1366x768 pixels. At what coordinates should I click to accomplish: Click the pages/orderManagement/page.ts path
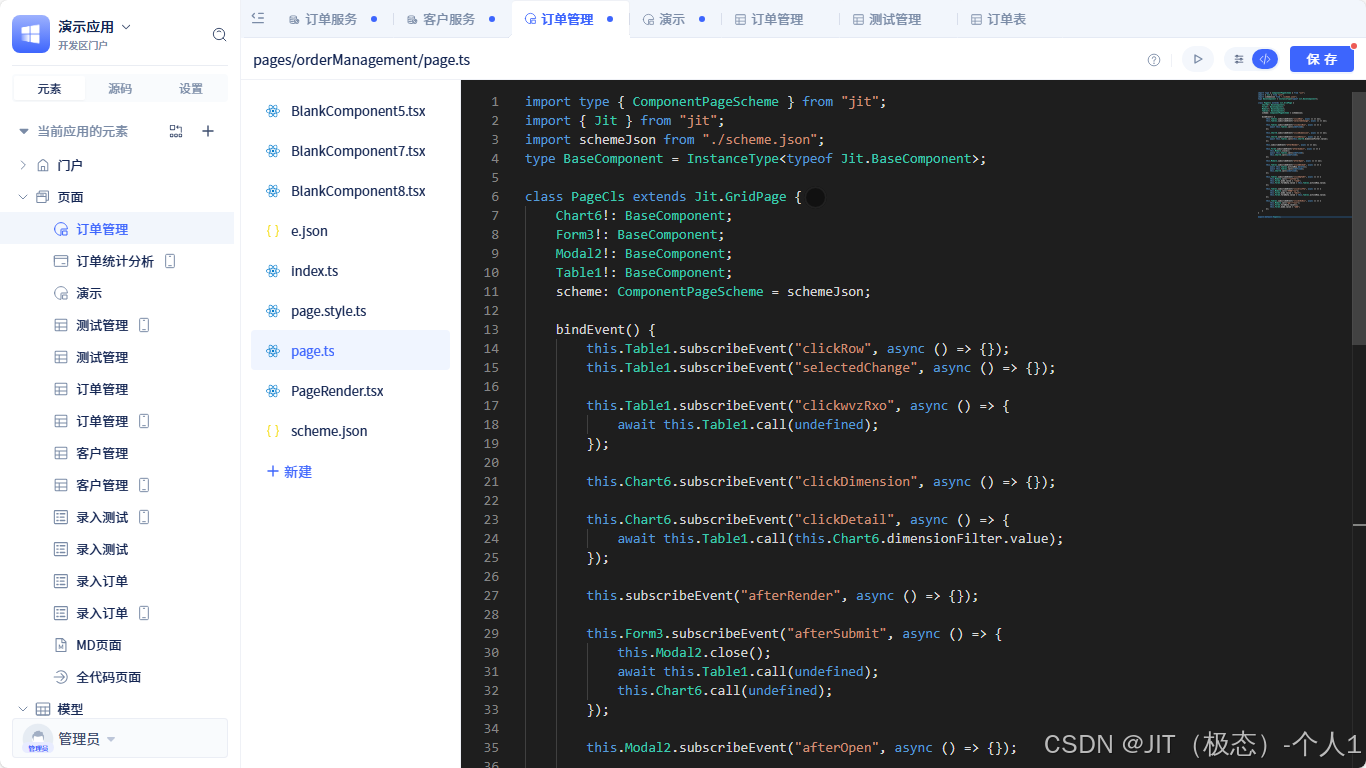[362, 60]
